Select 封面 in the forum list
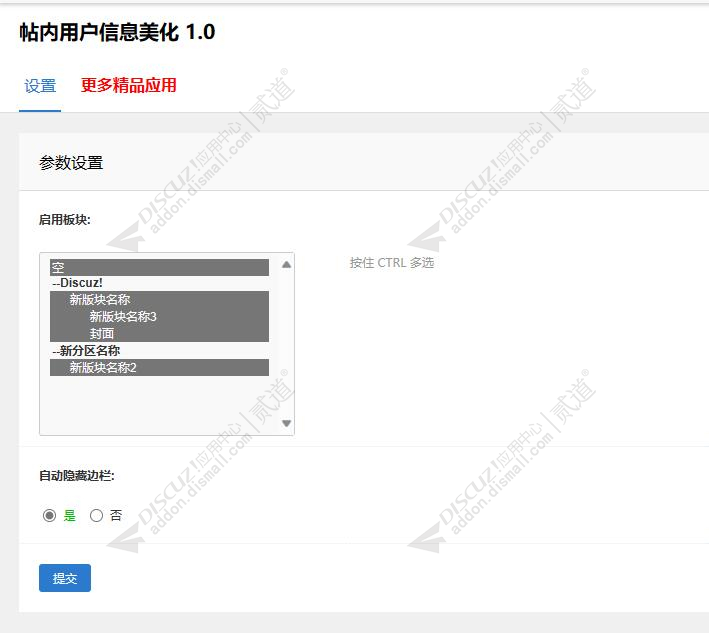This screenshot has height=633, width=709. coord(159,333)
